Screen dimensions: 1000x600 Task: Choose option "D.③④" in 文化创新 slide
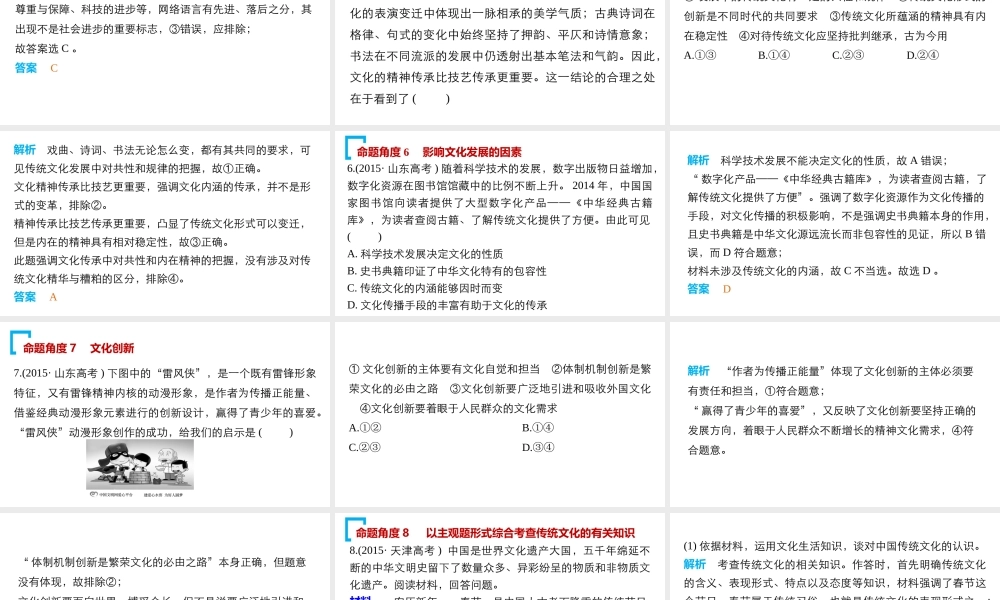[x=538, y=448]
